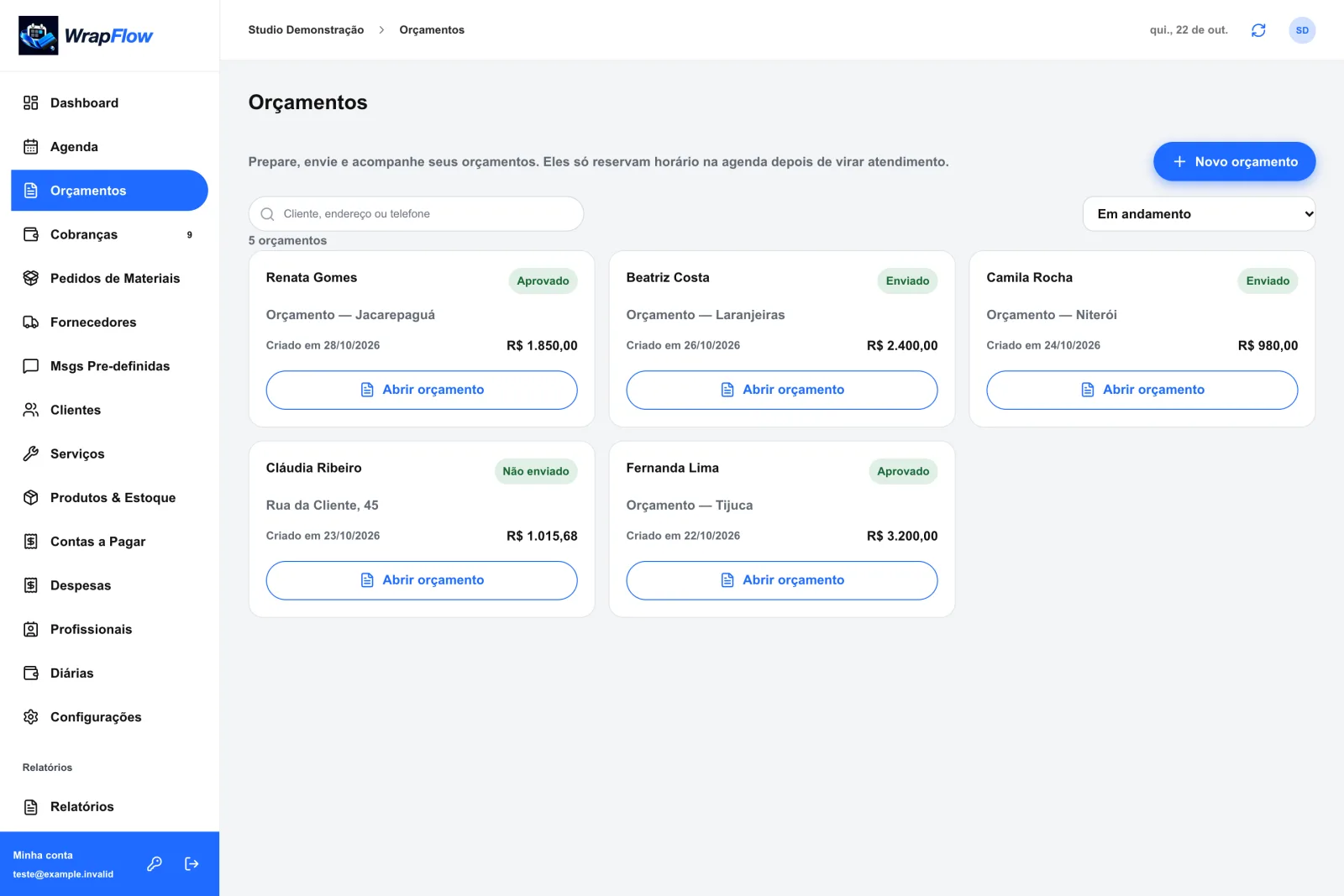Click the Configurações gear icon
Image resolution: width=1344 pixels, height=896 pixels.
[31, 717]
